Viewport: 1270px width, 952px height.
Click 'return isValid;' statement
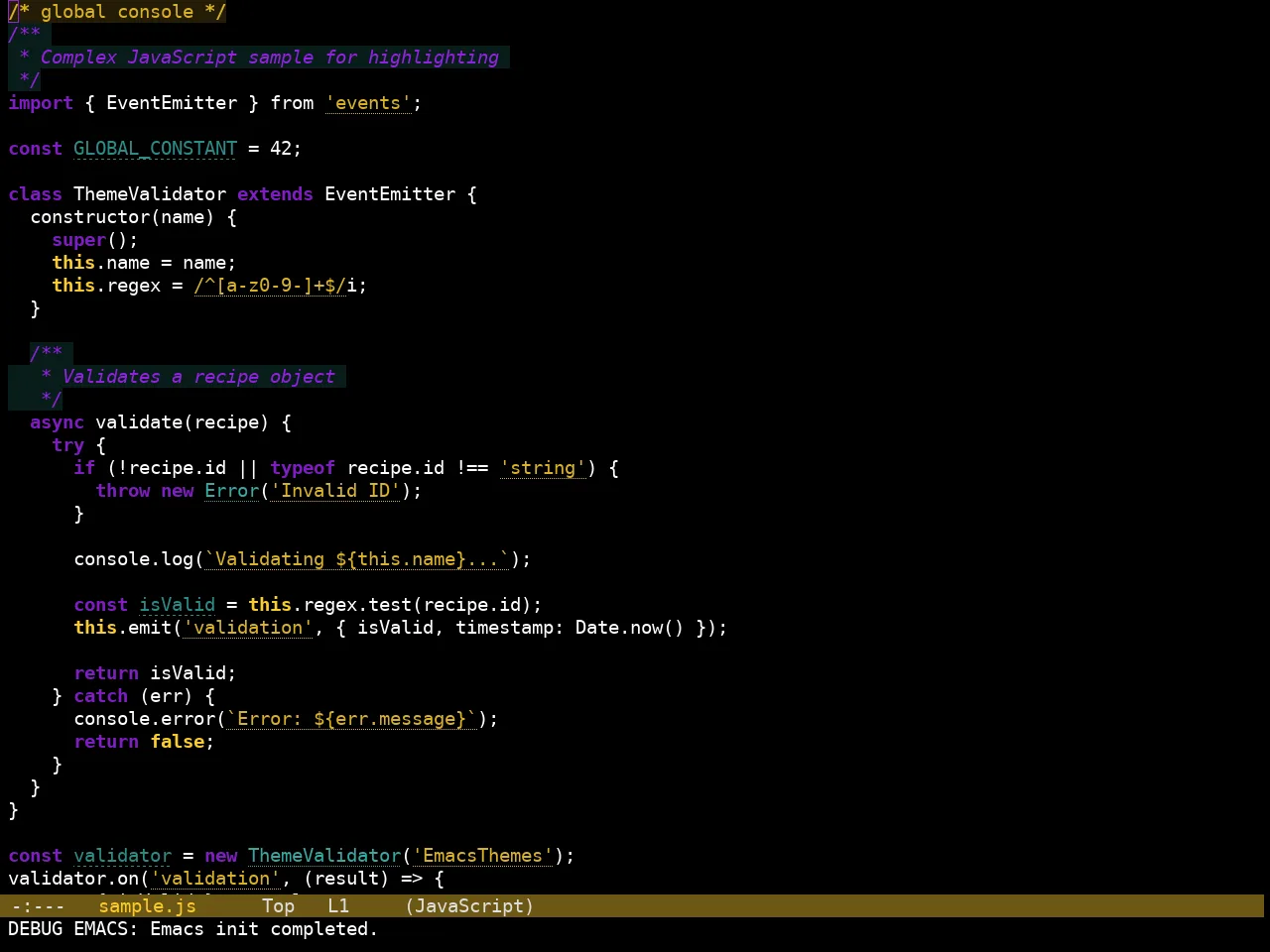tap(155, 673)
